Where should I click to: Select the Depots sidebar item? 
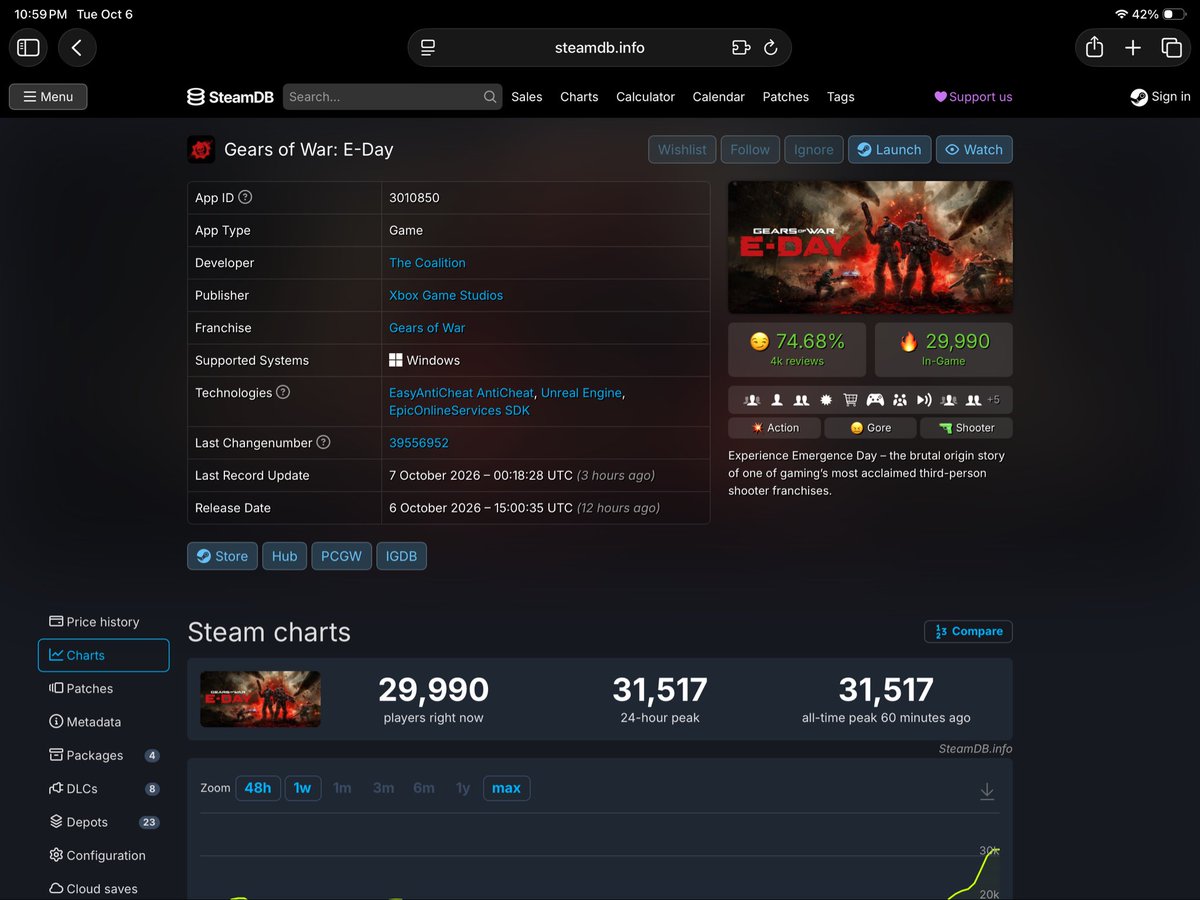[x=104, y=822]
